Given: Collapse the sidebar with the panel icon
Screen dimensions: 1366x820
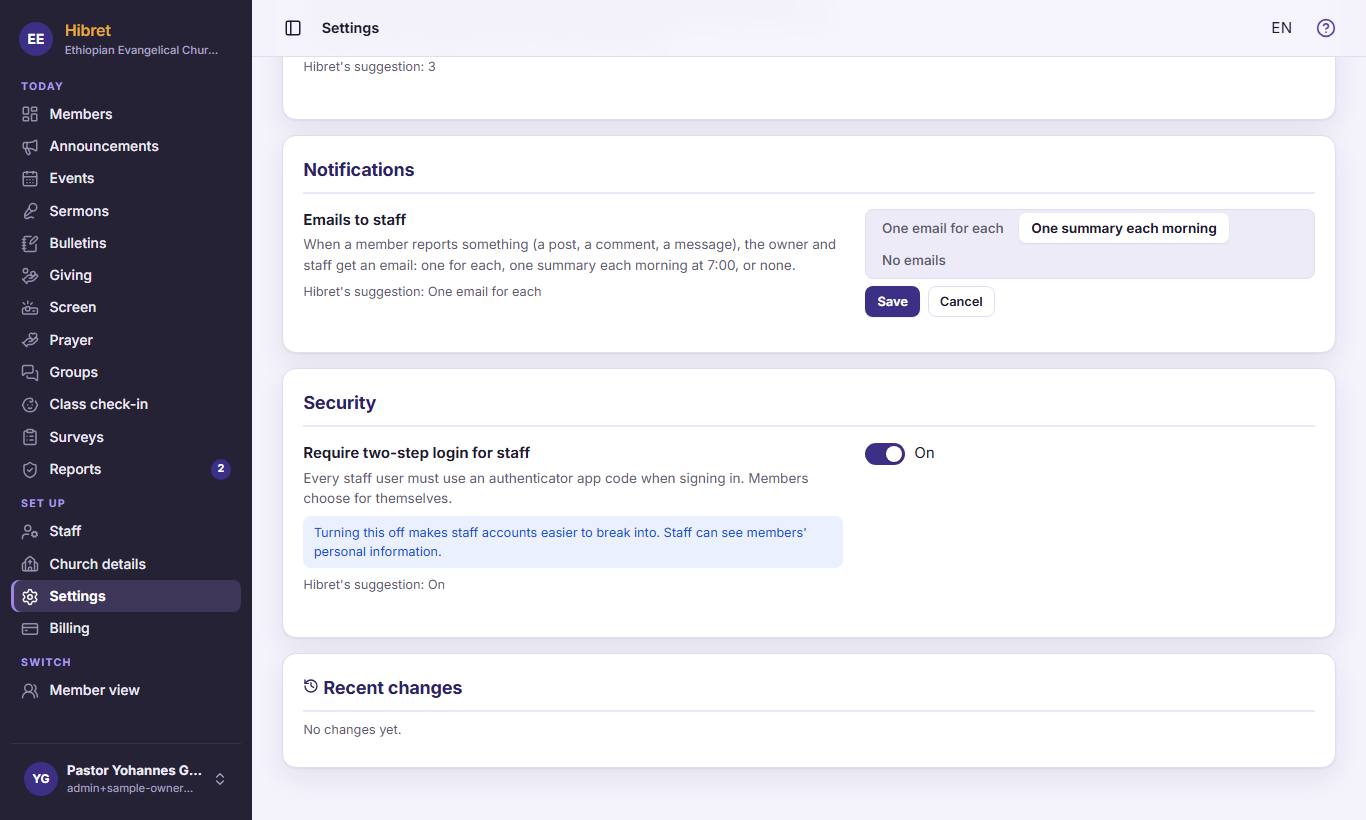Looking at the screenshot, I should pyautogui.click(x=293, y=28).
